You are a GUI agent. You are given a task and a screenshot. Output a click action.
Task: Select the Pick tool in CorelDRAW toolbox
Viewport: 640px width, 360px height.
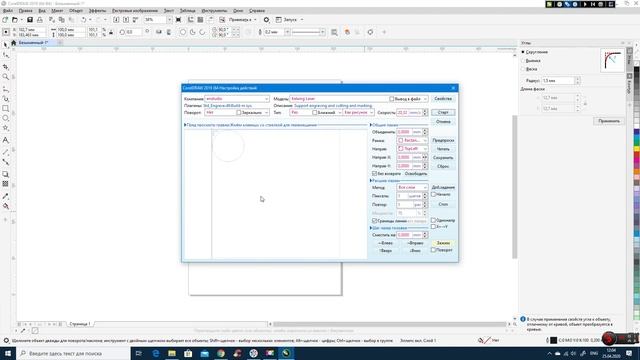[x=6, y=44]
